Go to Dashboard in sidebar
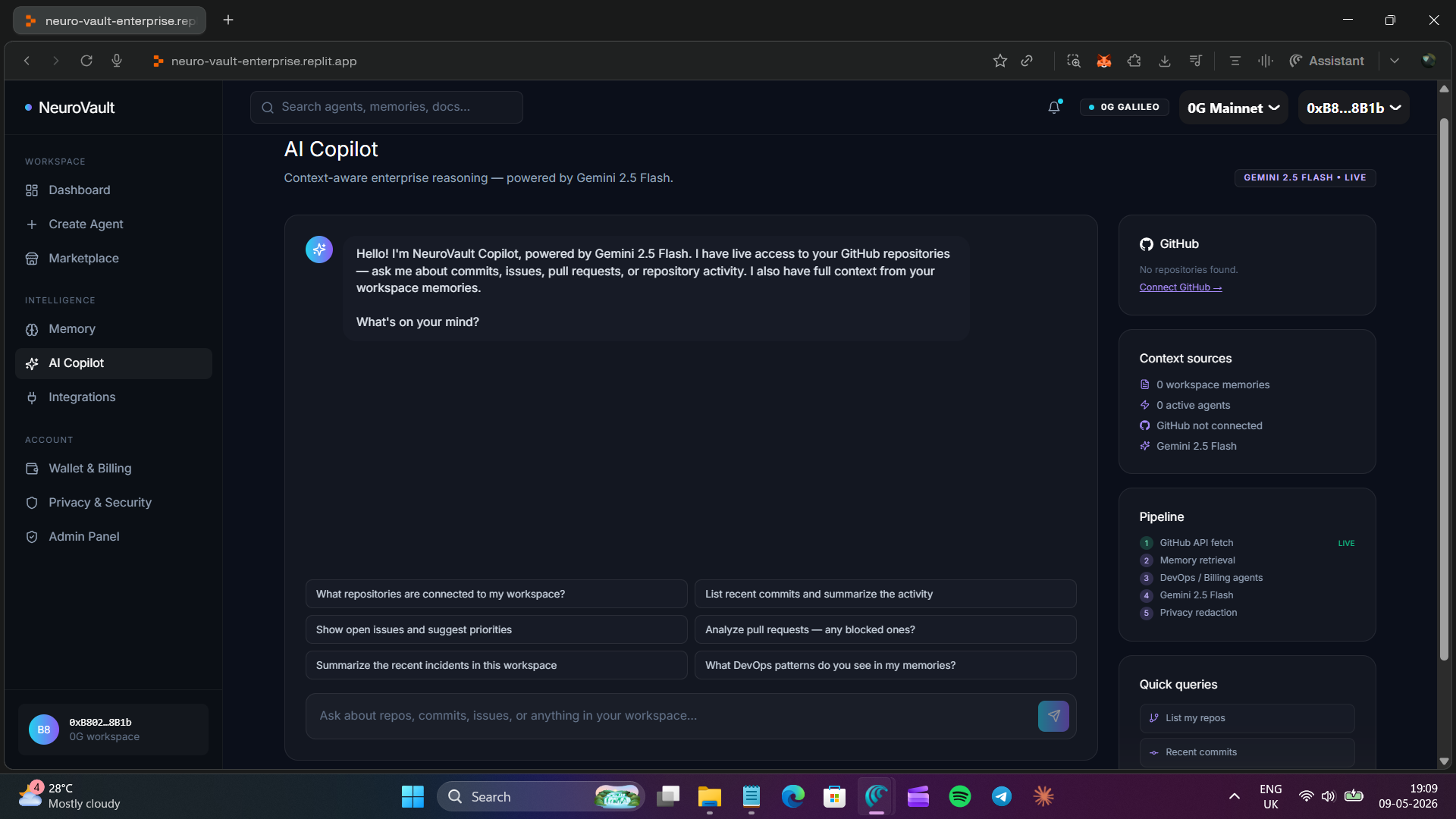Viewport: 1456px width, 819px height. (114, 190)
